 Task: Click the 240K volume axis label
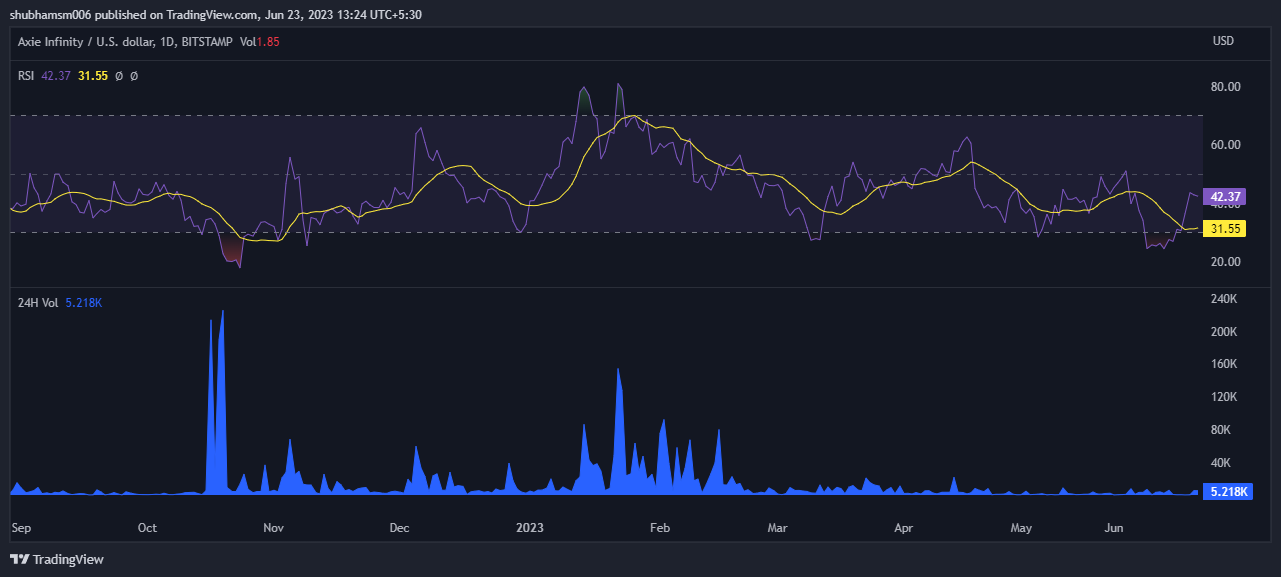click(1224, 299)
